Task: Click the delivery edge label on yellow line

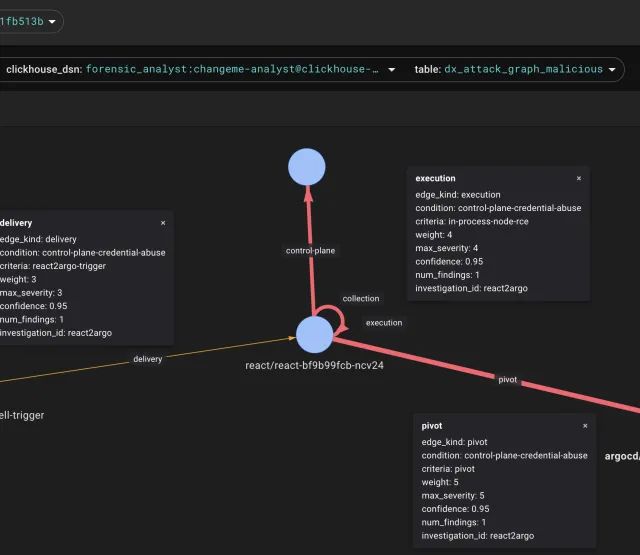Action: click(148, 359)
